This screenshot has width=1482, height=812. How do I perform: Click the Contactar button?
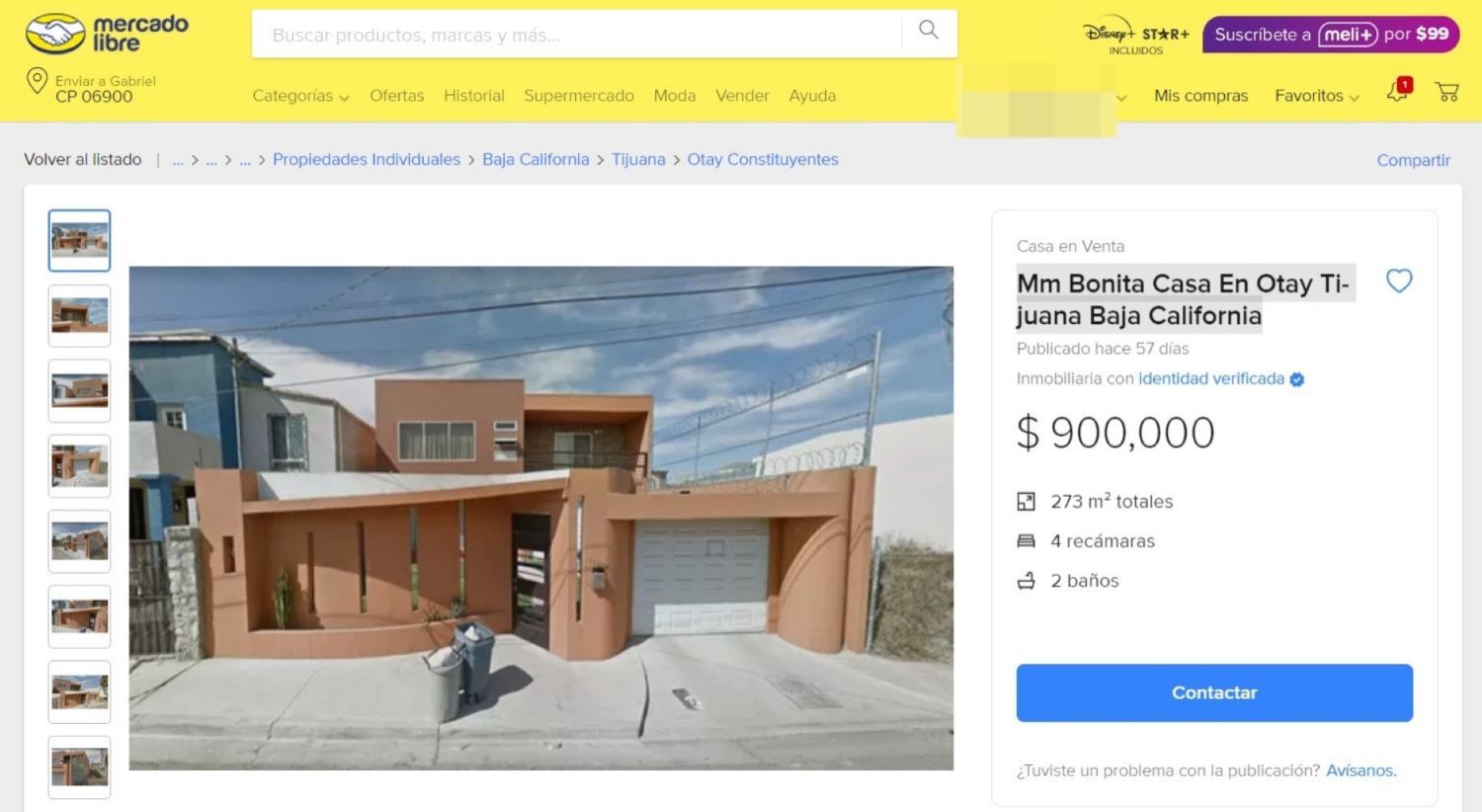pyautogui.click(x=1214, y=692)
